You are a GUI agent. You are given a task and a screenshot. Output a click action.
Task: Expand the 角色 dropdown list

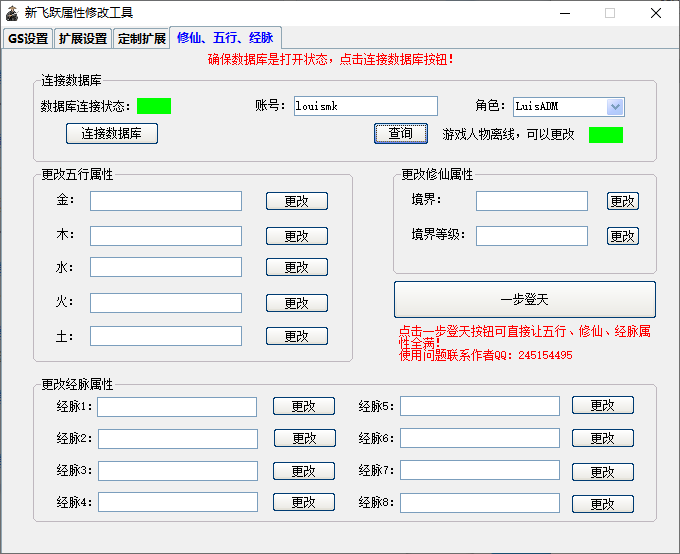pyautogui.click(x=615, y=106)
